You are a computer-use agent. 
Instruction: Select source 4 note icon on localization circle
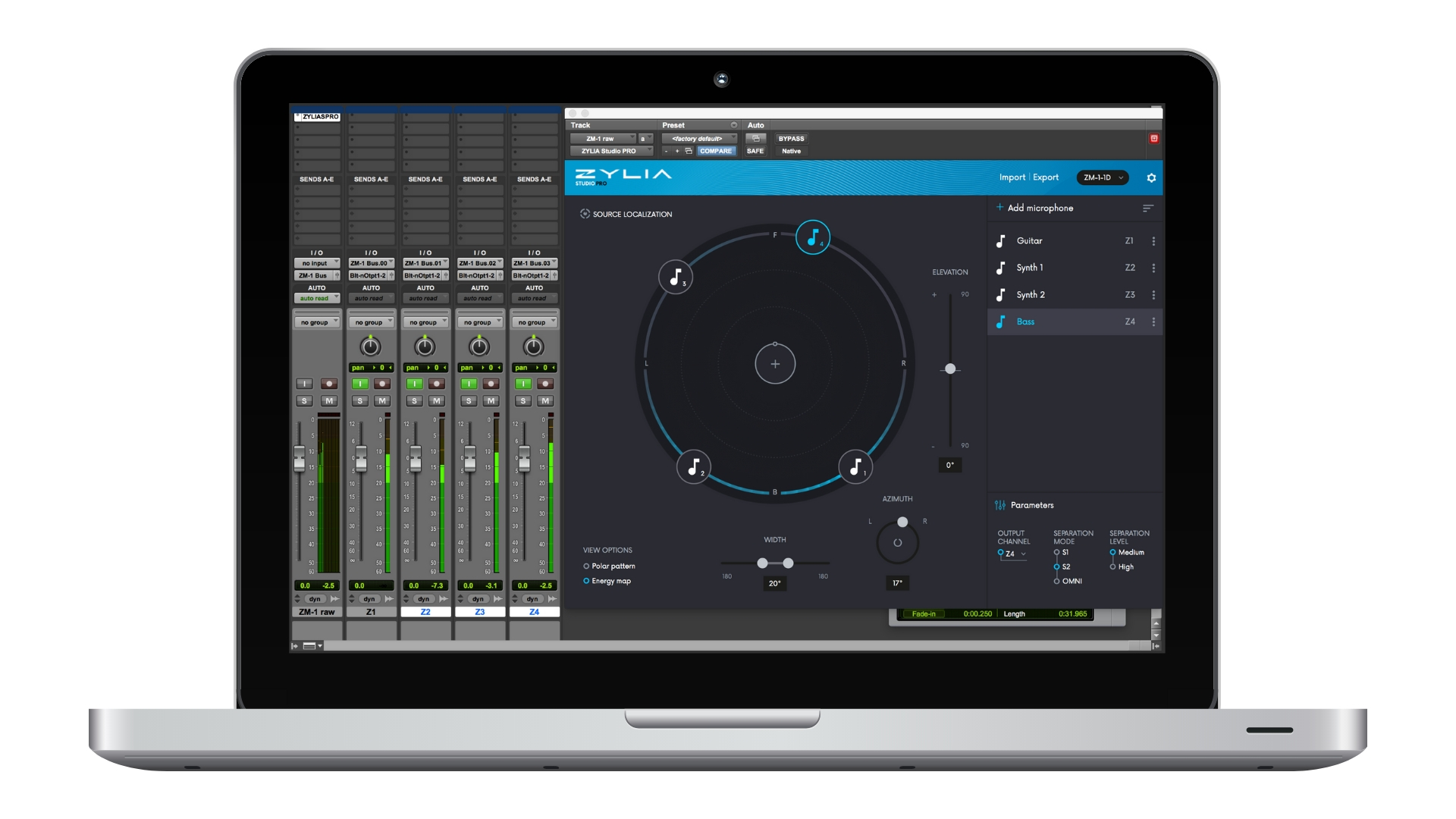[x=813, y=238]
